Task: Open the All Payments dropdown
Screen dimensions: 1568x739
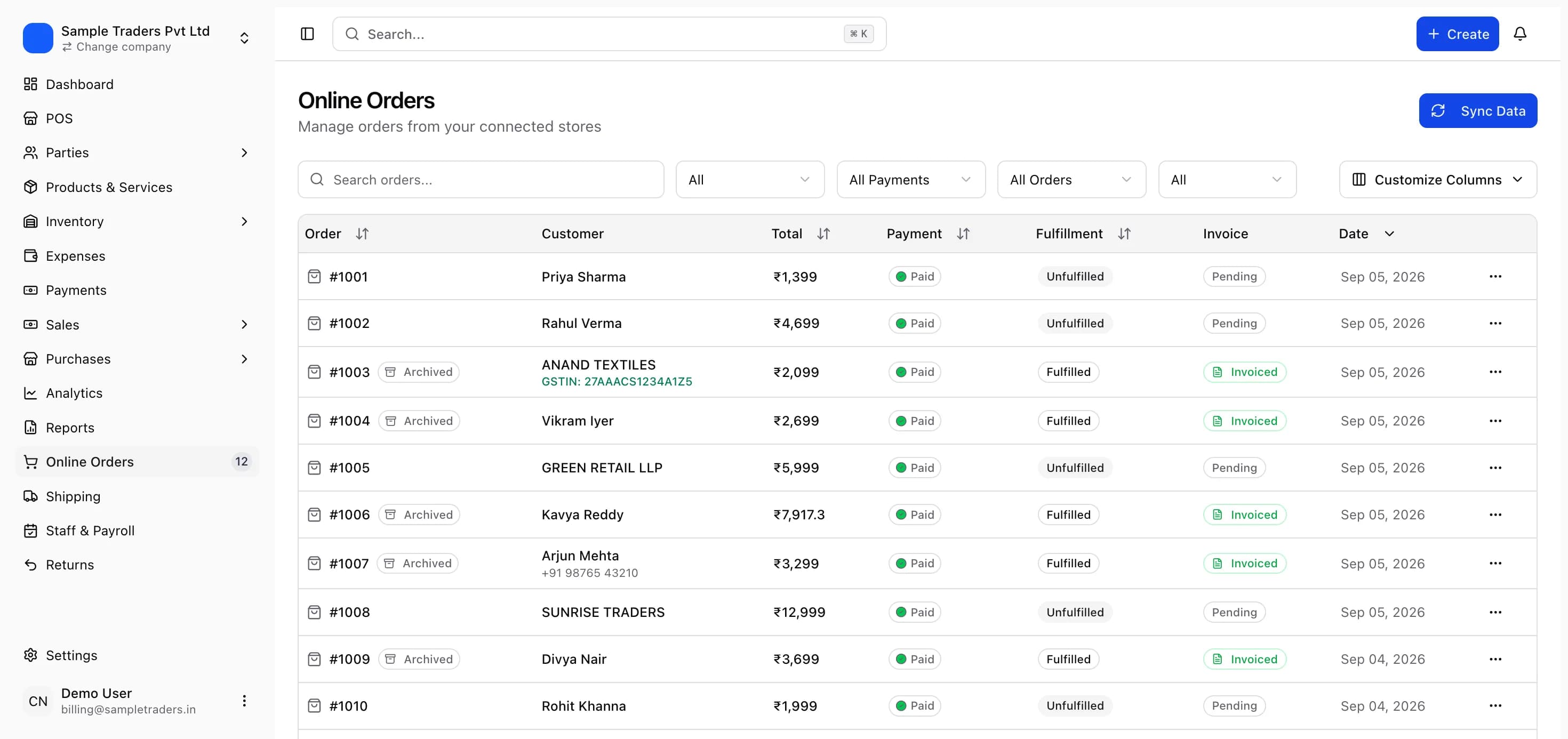Action: coord(910,180)
